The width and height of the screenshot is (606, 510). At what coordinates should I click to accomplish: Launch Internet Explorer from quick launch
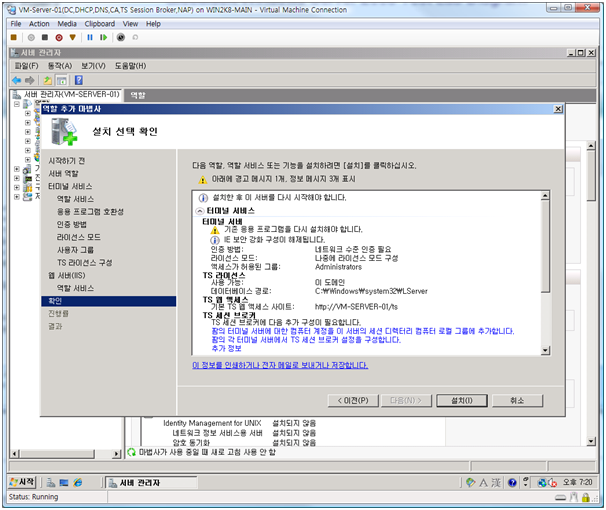78,483
